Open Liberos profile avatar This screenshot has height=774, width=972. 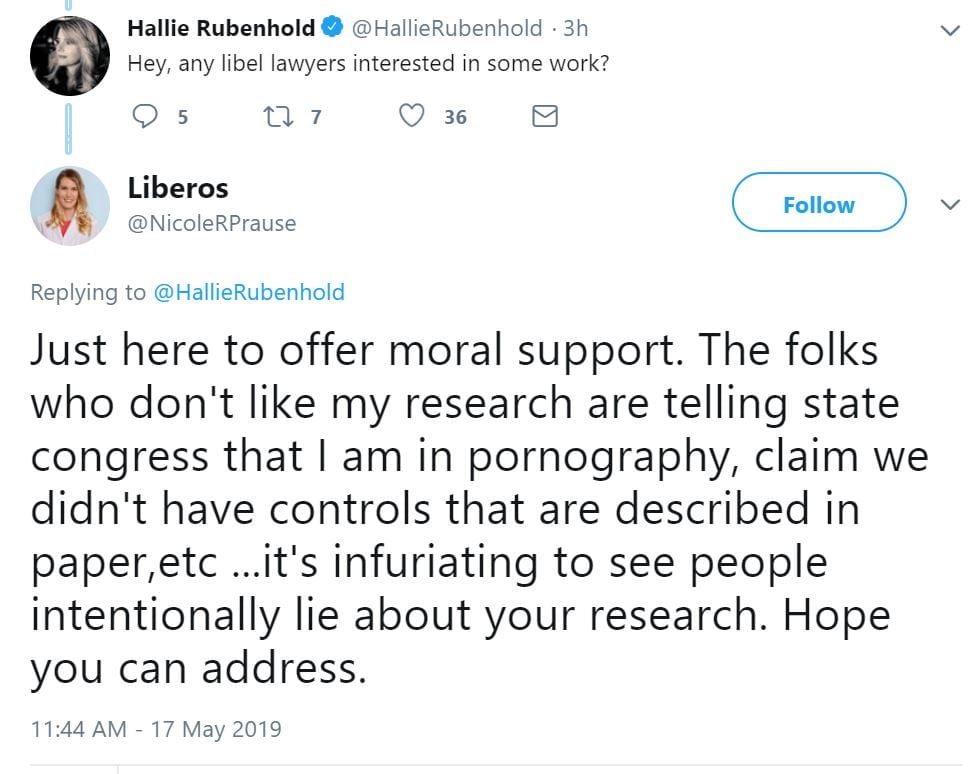(69, 205)
